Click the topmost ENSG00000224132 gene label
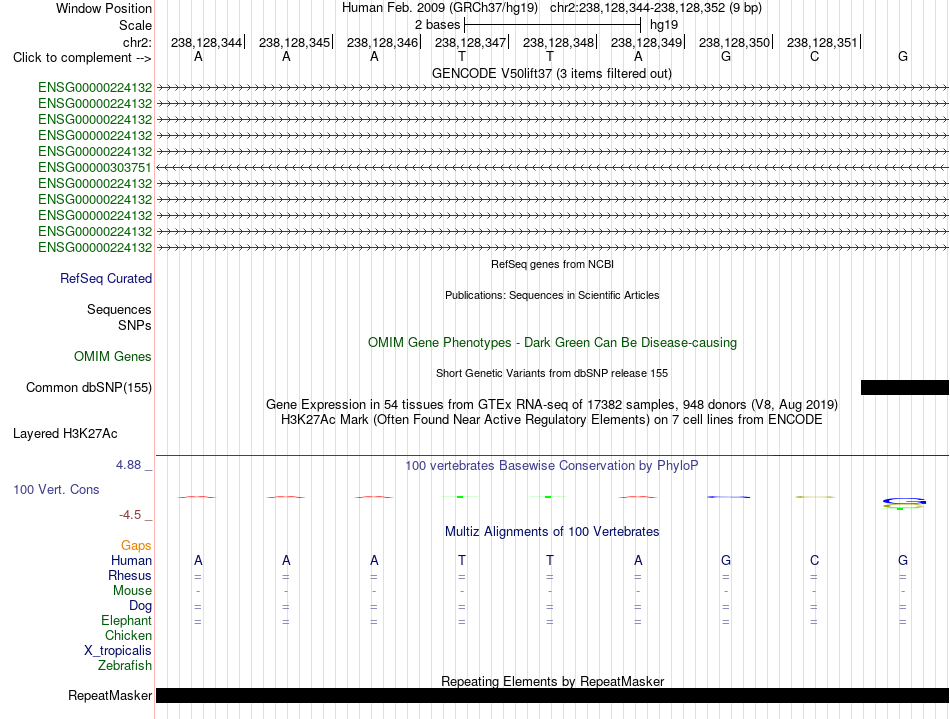950x719 pixels. coord(95,87)
